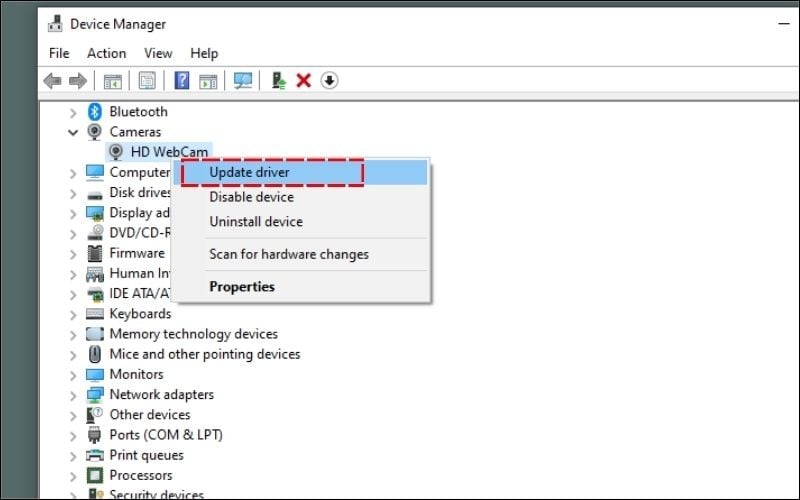Select the HD WebCam device label
Viewport: 800px width, 500px height.
coord(169,152)
